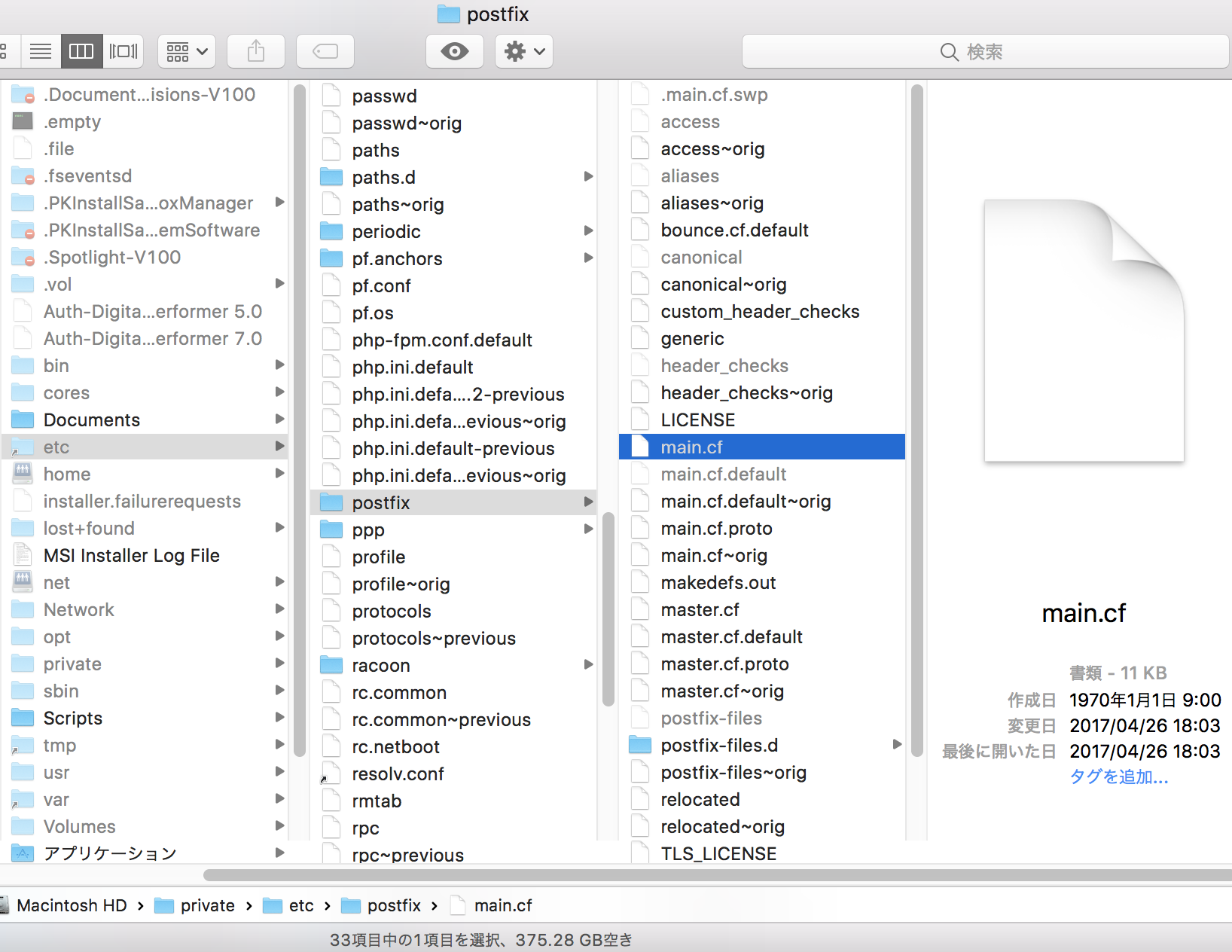Select the custom_header_checks file
1232x952 pixels.
[762, 312]
